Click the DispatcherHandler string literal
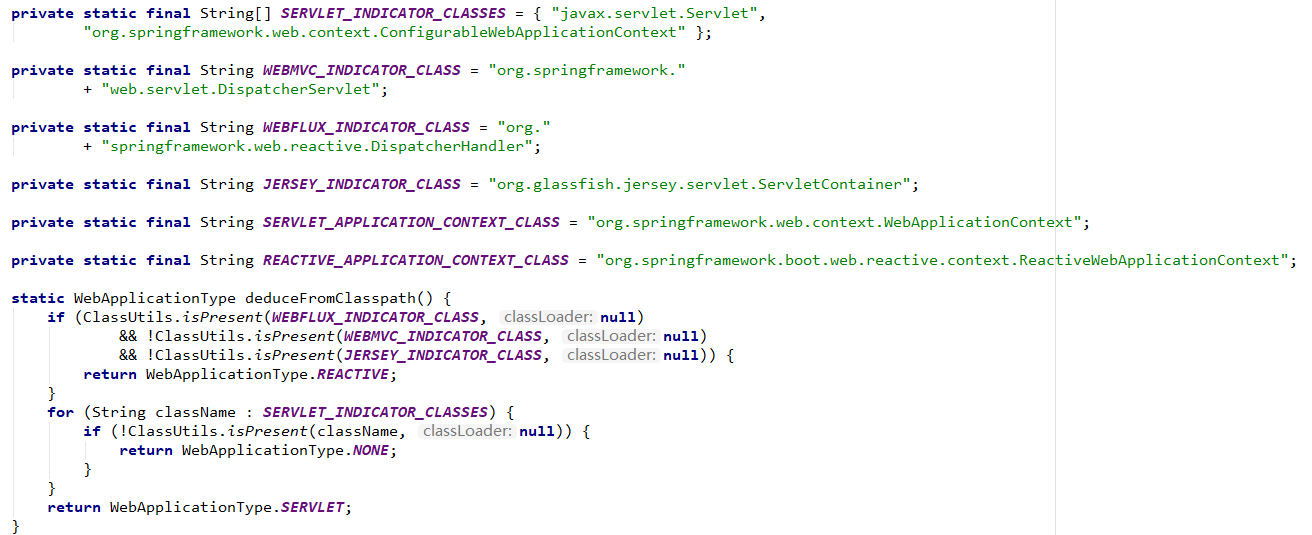Screen dimensions: 1312x535 tap(318, 146)
